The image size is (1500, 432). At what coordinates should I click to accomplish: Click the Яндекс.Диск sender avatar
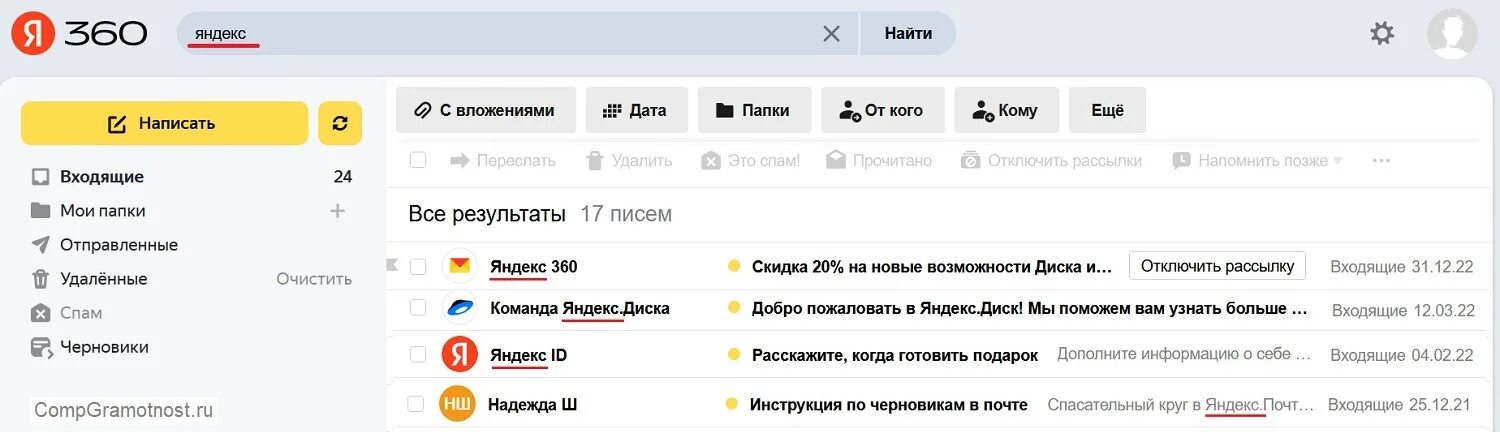coord(460,308)
